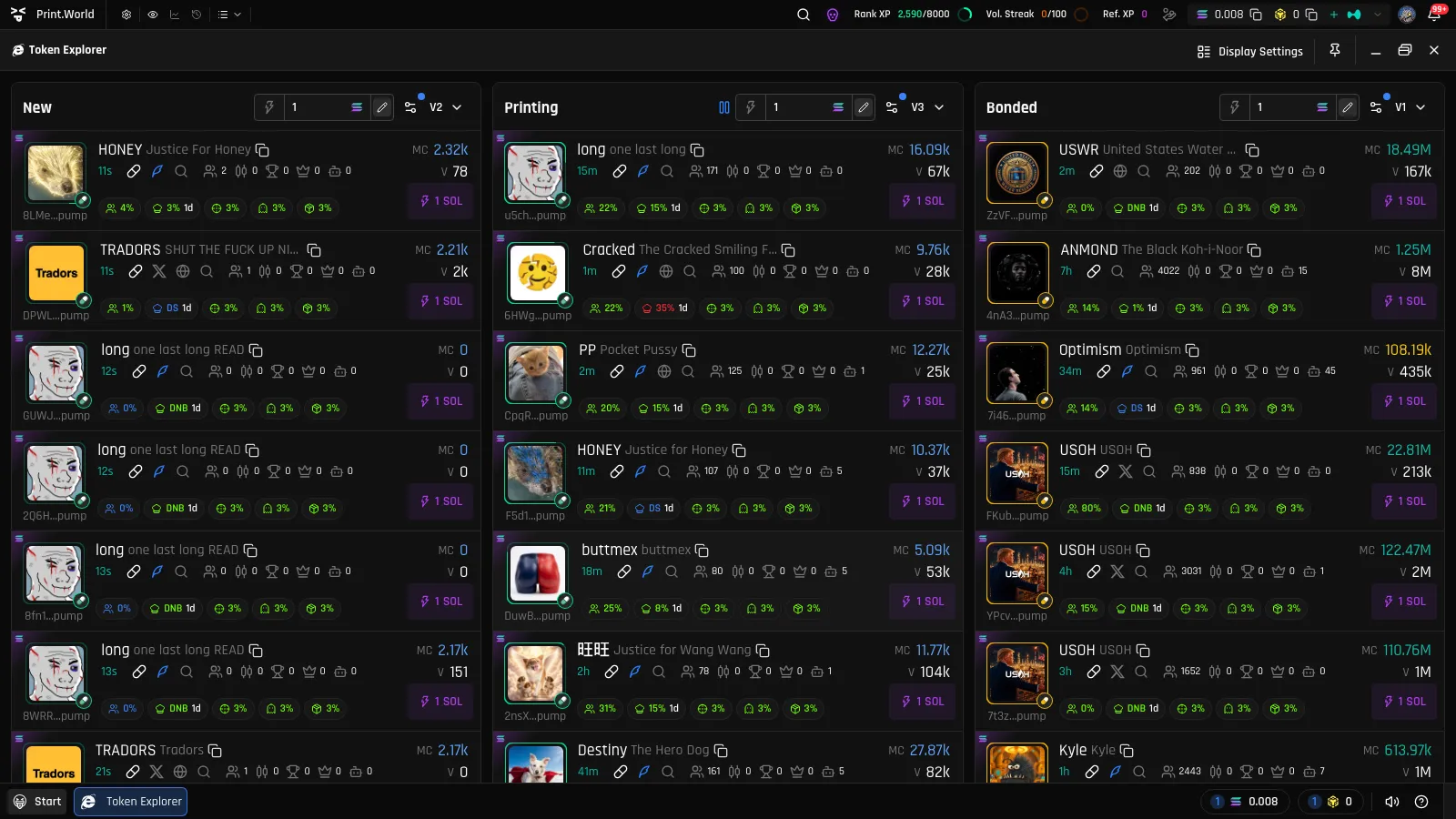1456x819 pixels.
Task: Open the Start menu in bottom bar
Action: point(38,802)
